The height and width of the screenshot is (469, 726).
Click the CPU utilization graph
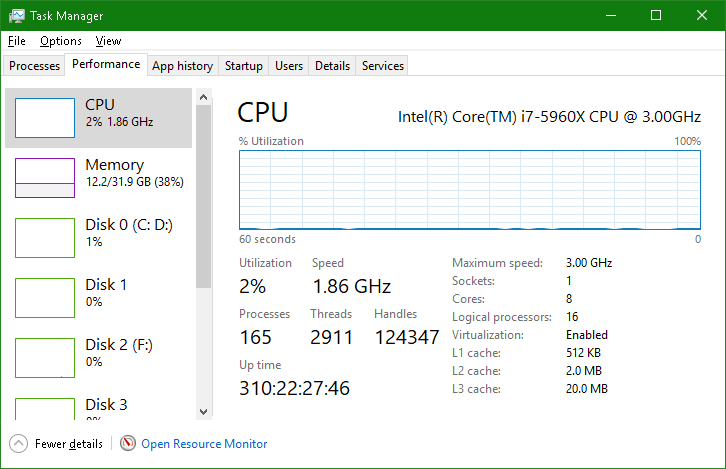(x=469, y=190)
